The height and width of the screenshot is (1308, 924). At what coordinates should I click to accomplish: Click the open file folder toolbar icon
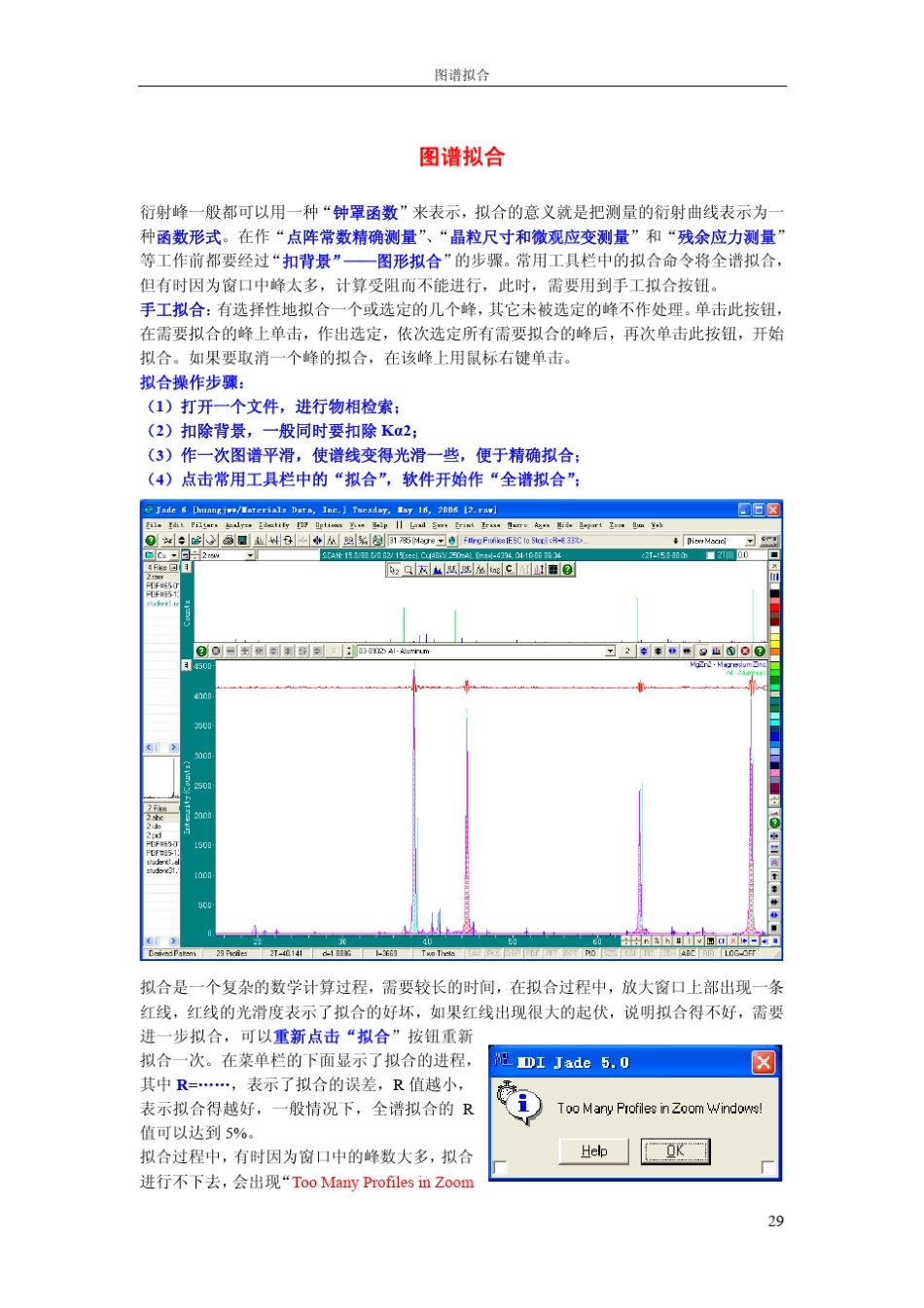click(x=196, y=541)
